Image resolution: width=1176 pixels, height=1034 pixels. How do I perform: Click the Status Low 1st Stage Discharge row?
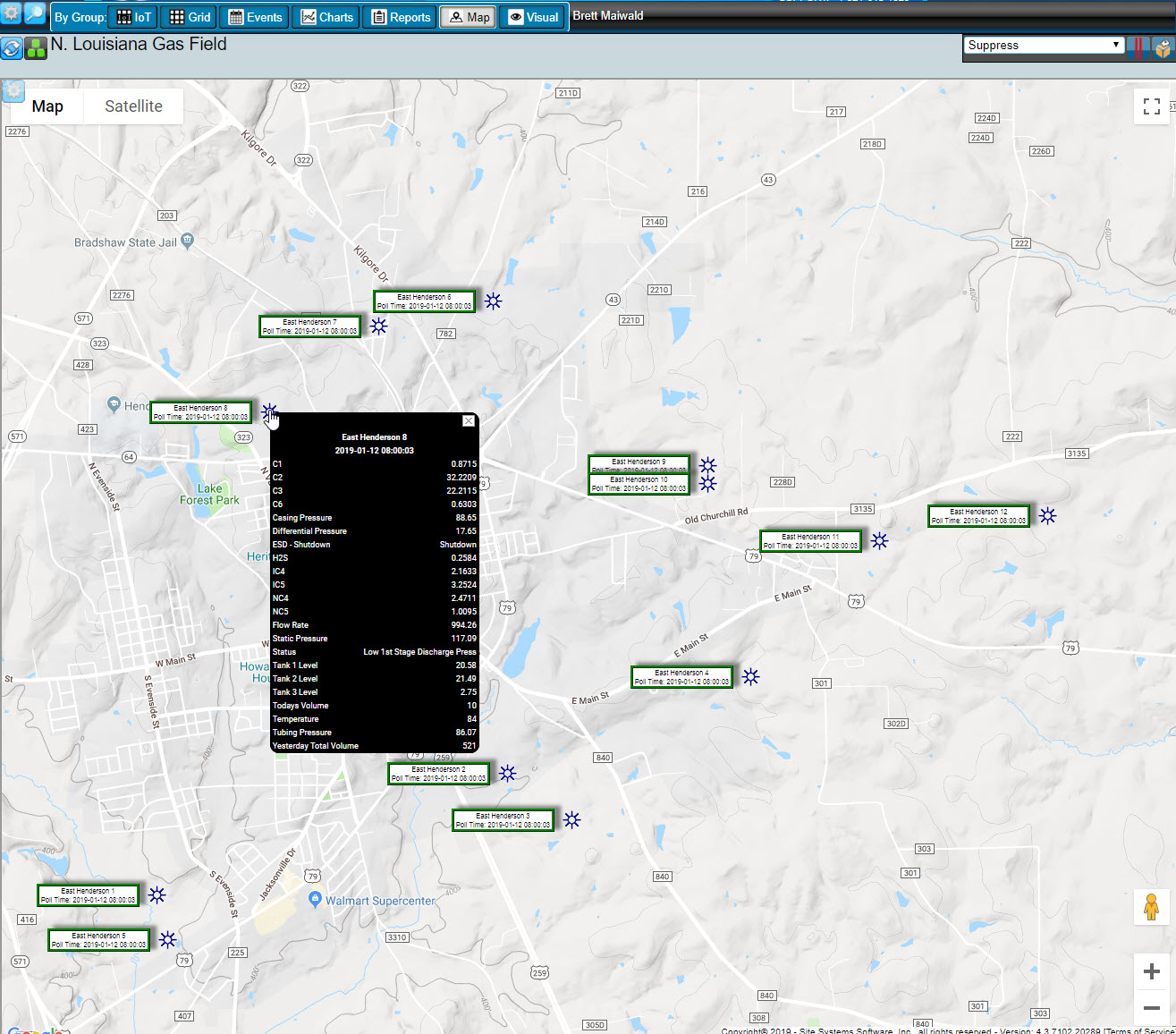375,652
